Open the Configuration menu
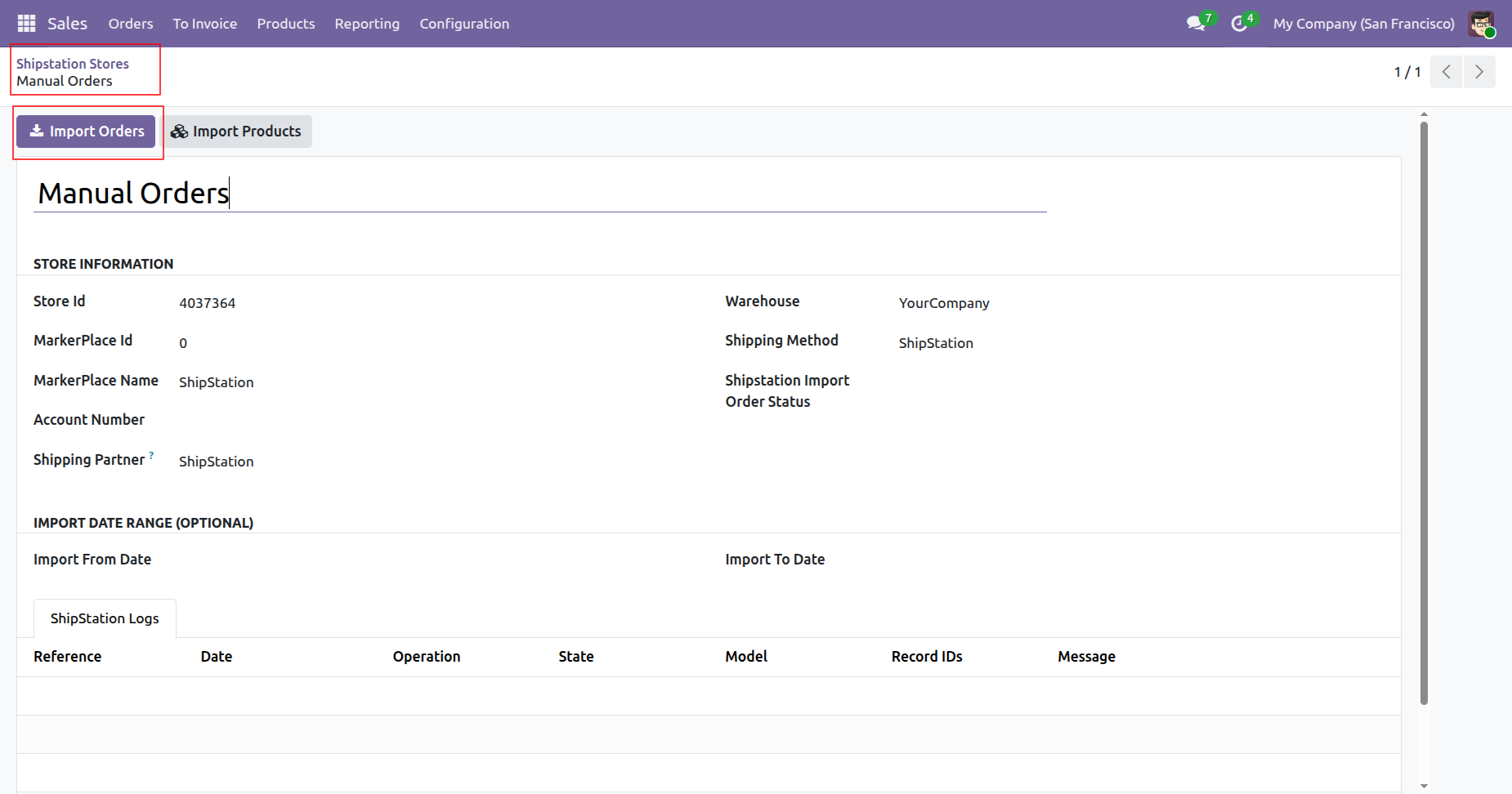The height and width of the screenshot is (794, 1512). point(464,24)
